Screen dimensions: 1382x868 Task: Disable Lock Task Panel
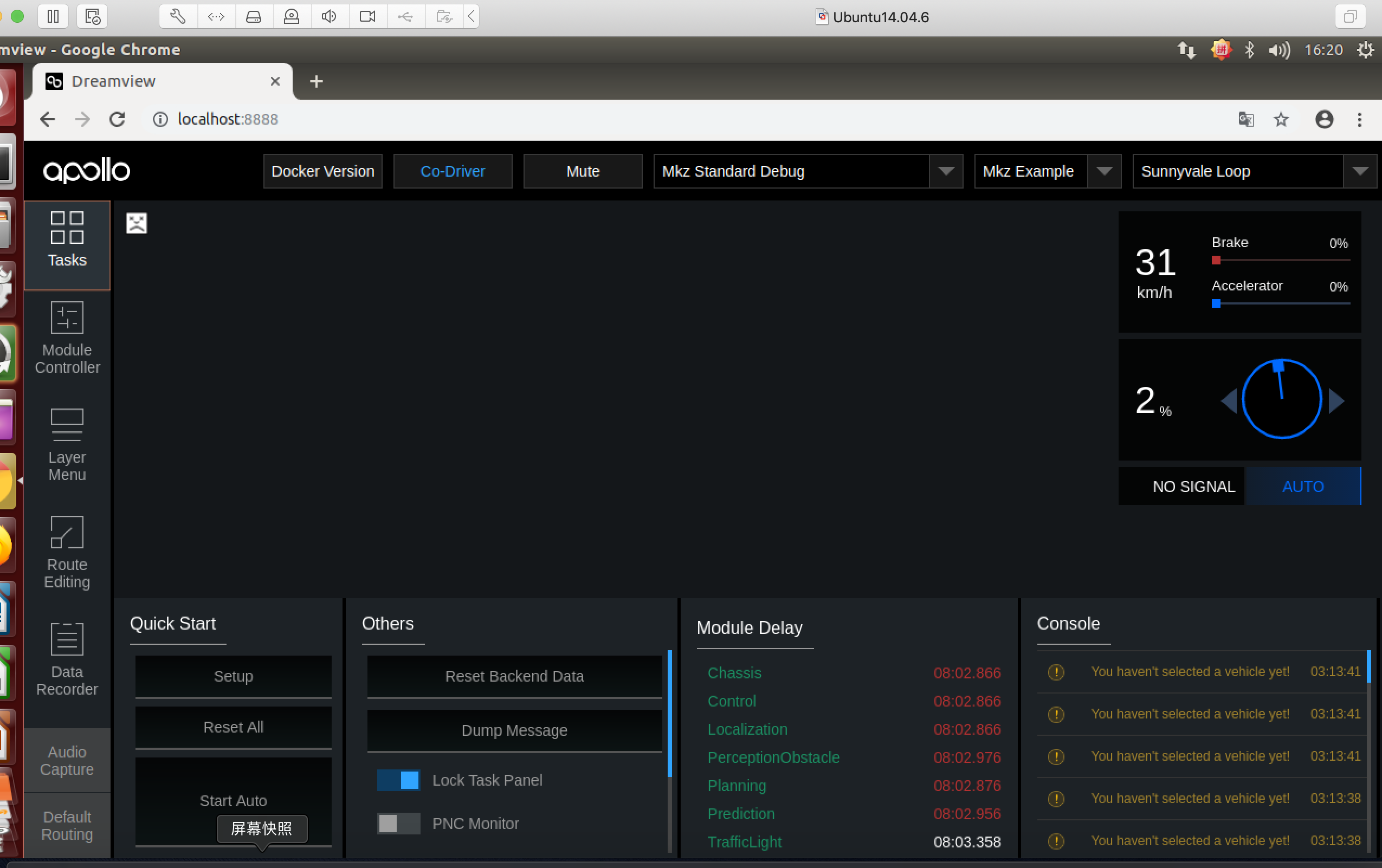(398, 780)
